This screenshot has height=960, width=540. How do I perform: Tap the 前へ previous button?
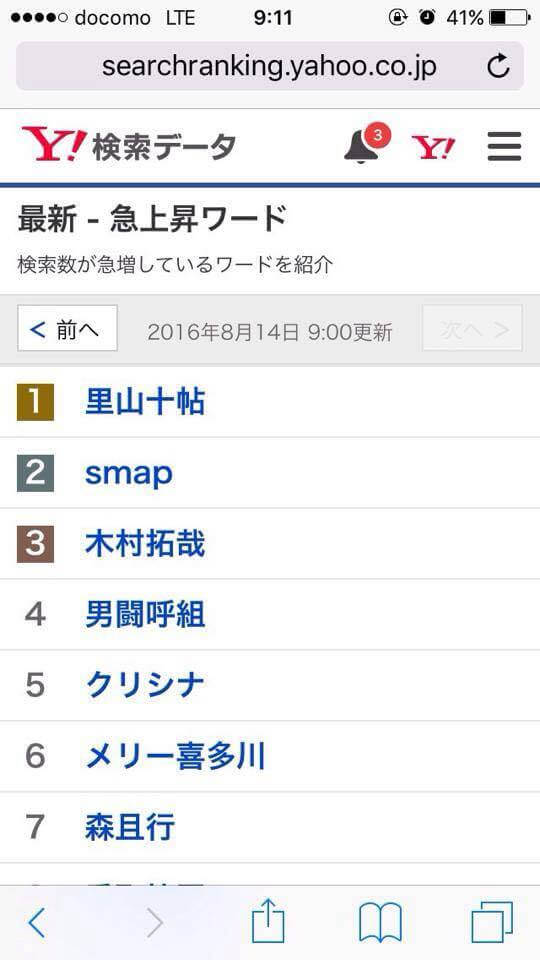click(x=67, y=329)
